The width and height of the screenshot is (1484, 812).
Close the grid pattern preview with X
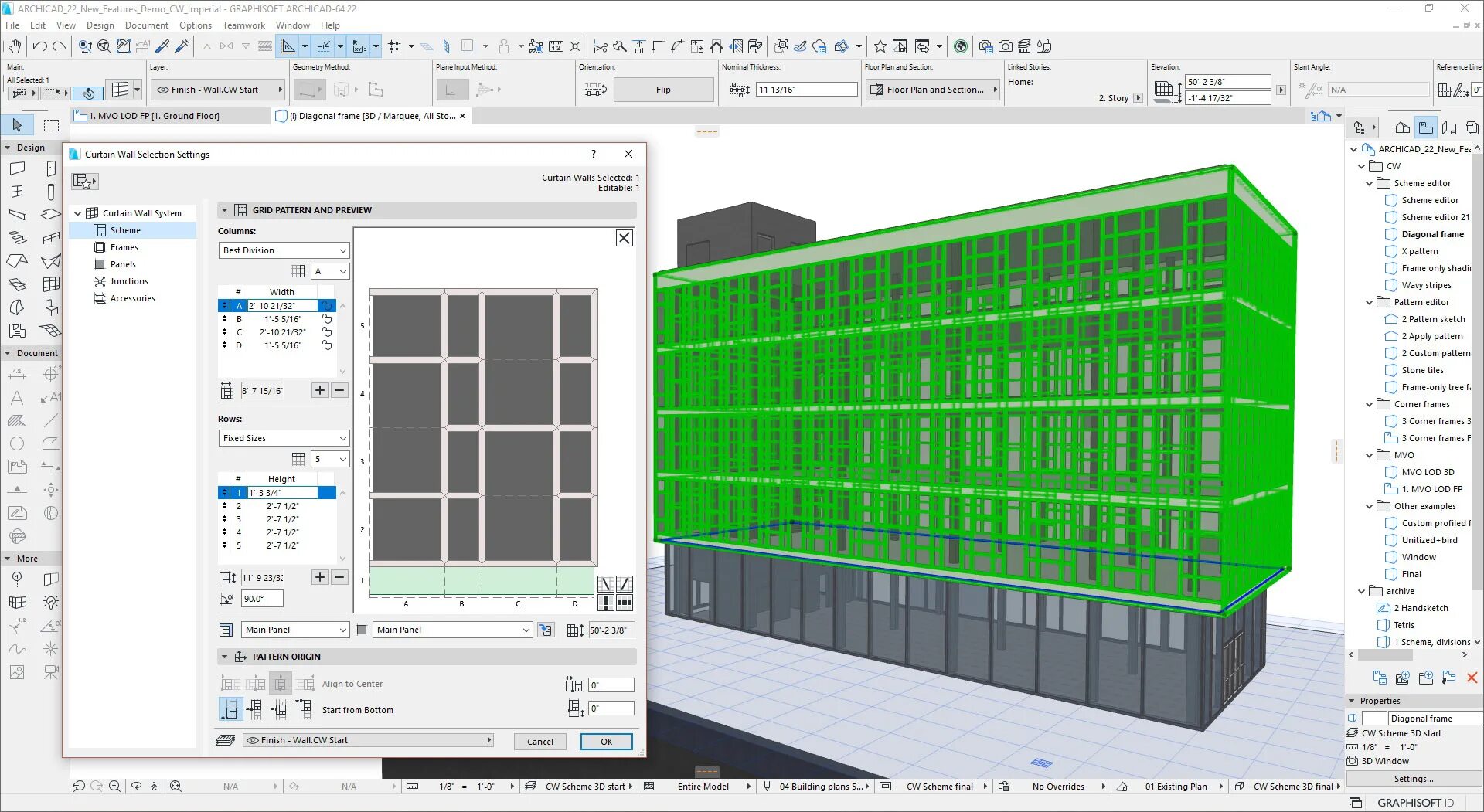(624, 238)
